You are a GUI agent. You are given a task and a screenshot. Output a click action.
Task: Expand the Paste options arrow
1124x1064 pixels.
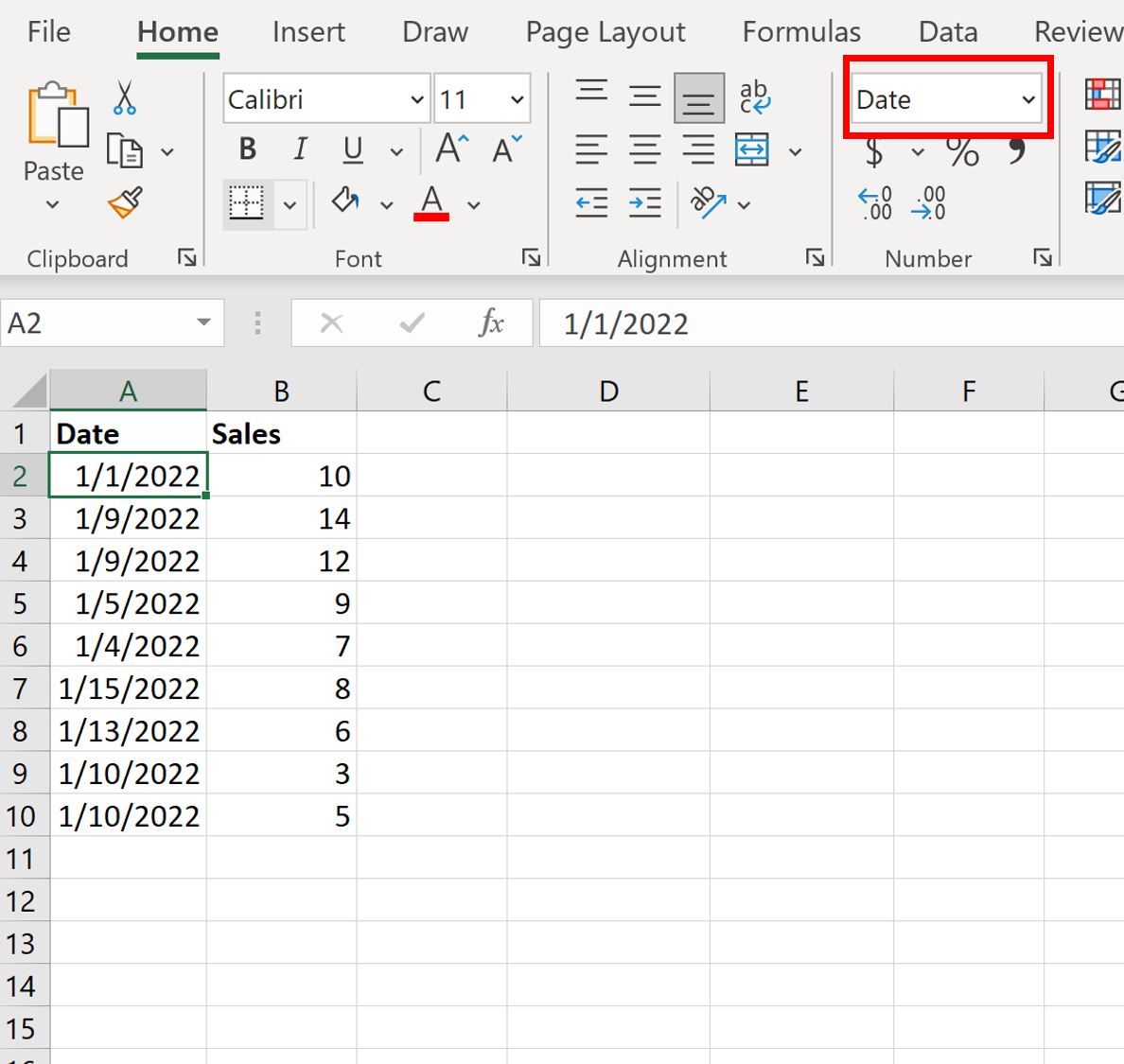[52, 205]
